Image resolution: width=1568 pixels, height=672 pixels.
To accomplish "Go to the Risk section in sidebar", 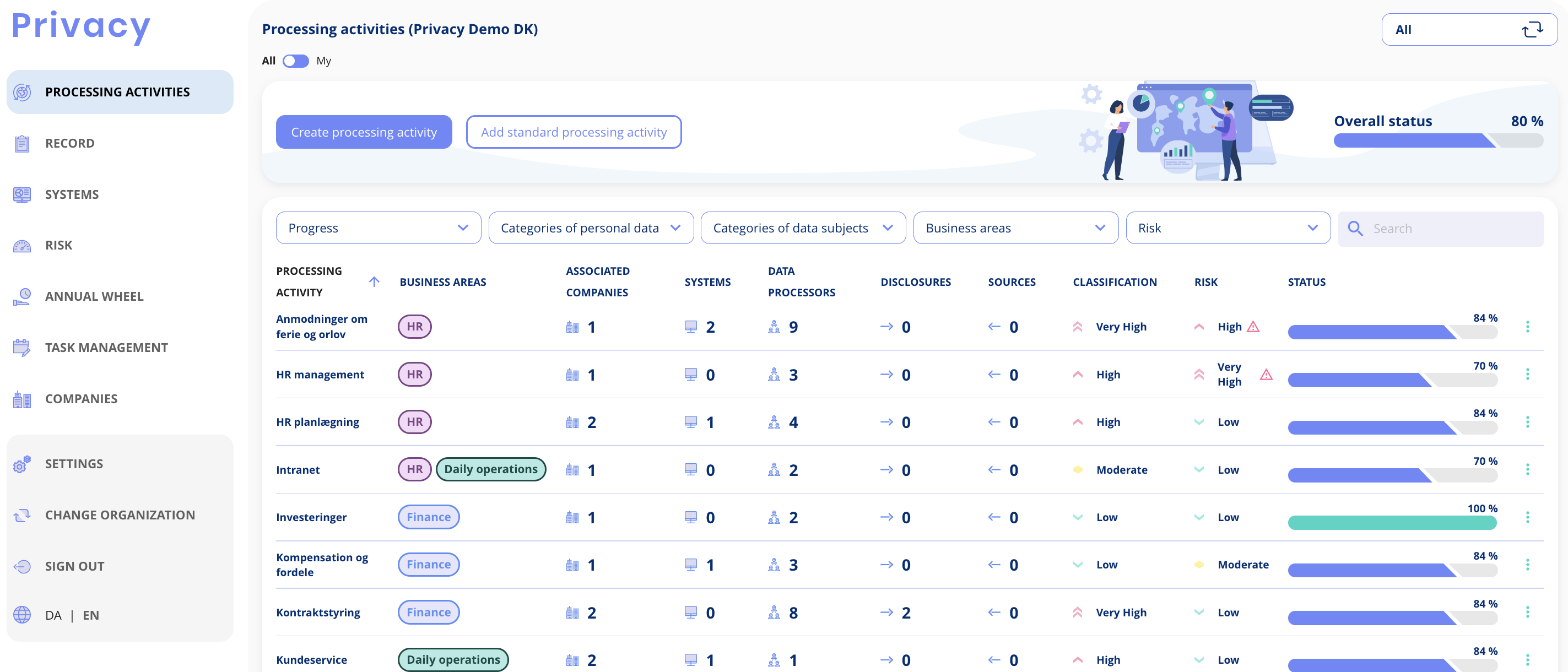I will pyautogui.click(x=58, y=245).
